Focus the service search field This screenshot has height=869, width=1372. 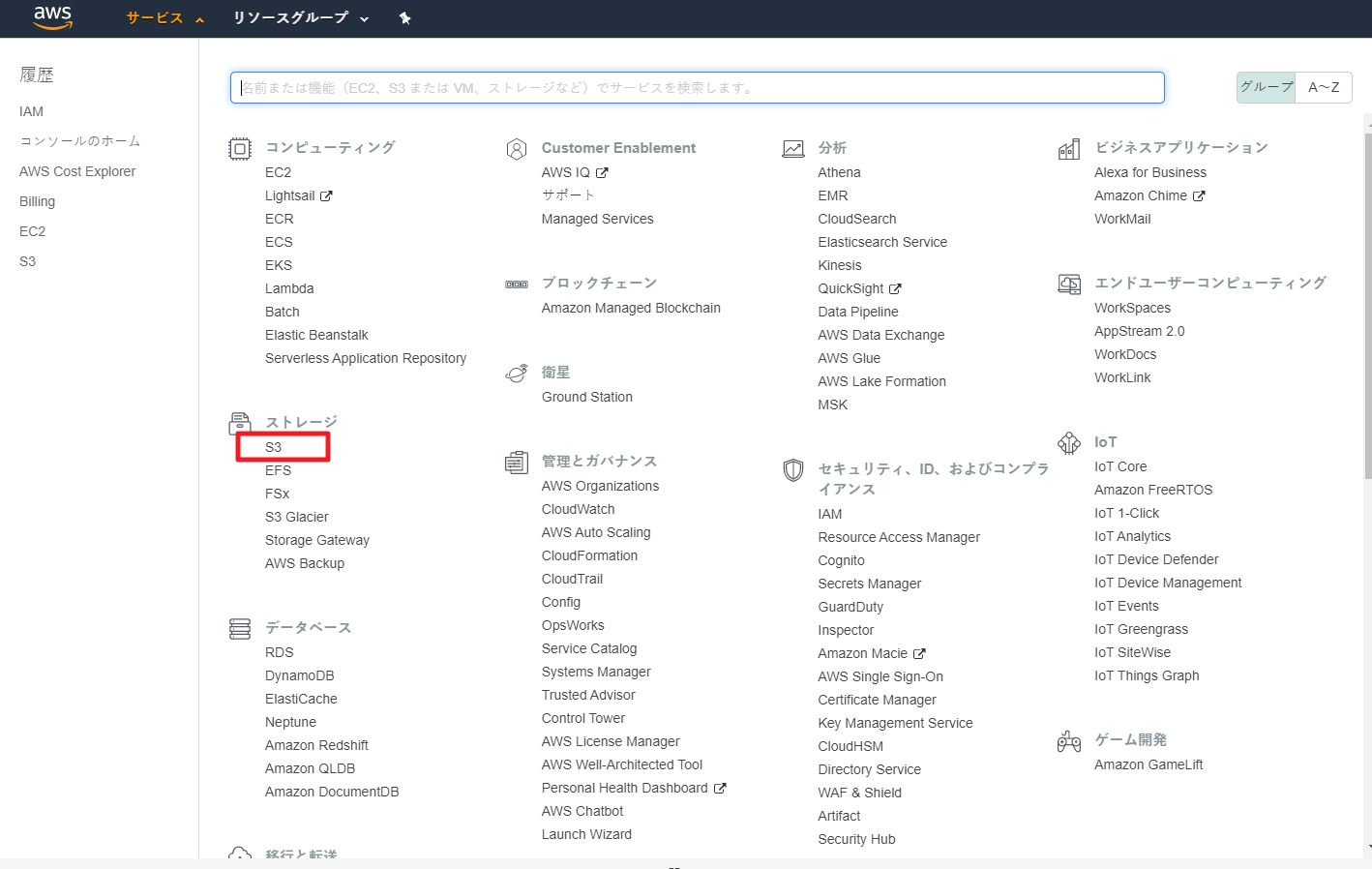pyautogui.click(x=697, y=87)
